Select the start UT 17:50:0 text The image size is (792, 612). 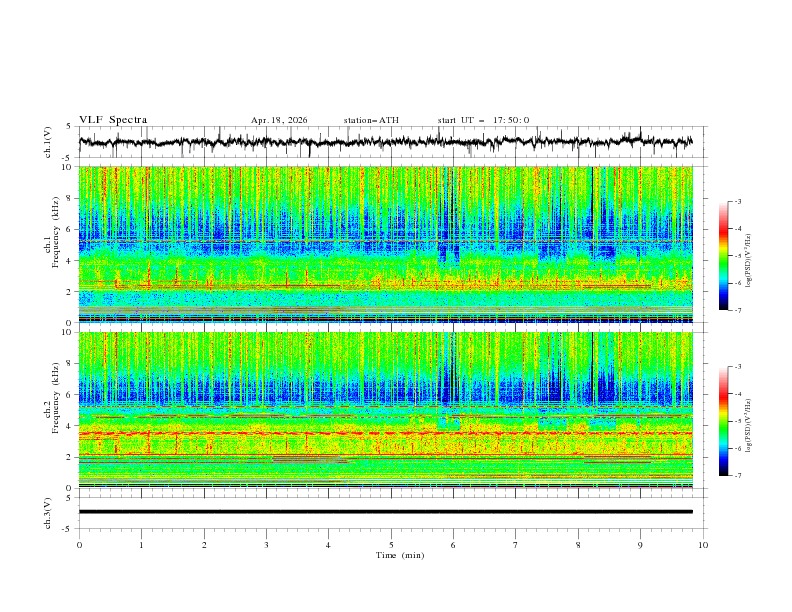pyautogui.click(x=483, y=120)
